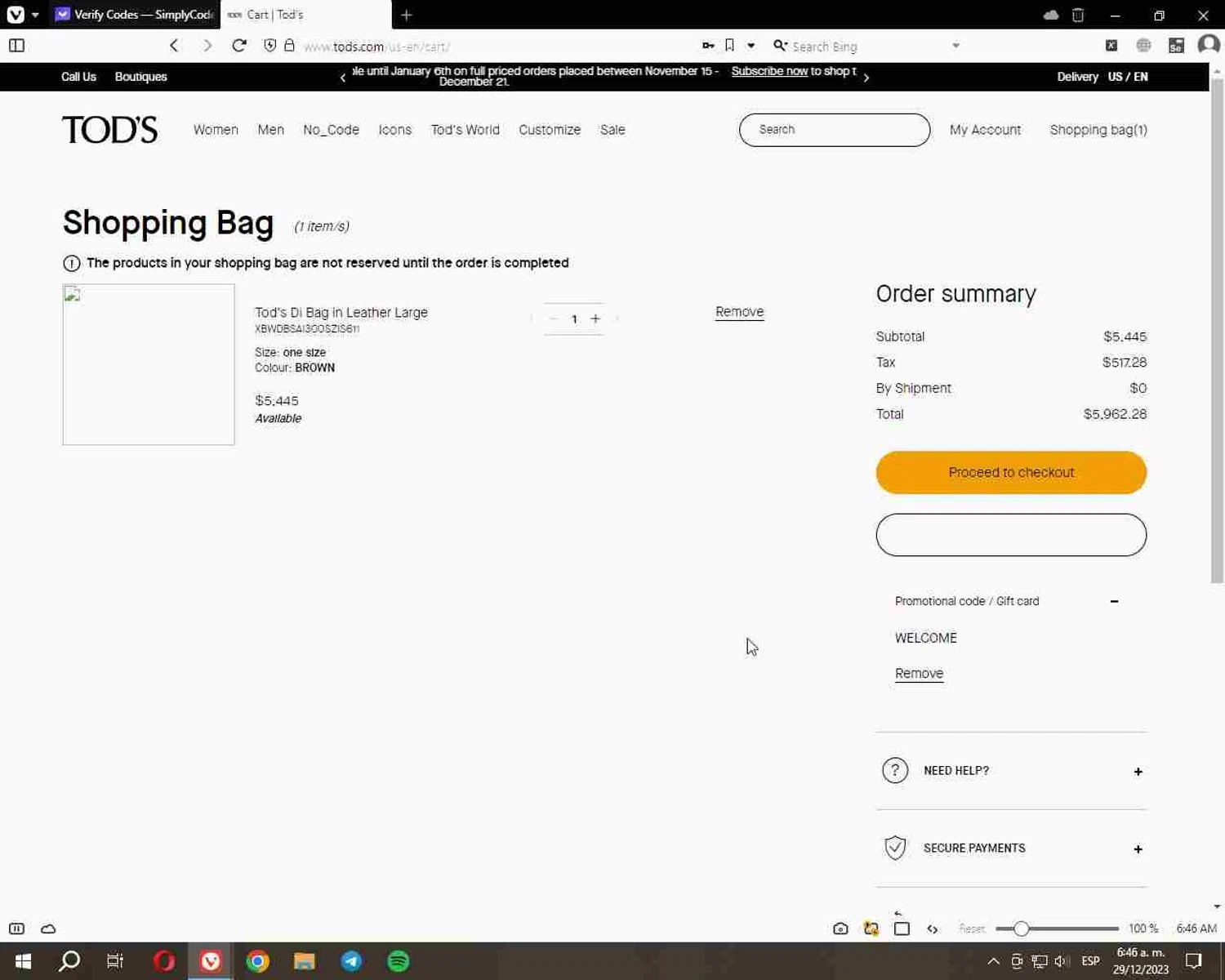Open the Women menu
Screen dimensions: 1225x980
(216, 130)
